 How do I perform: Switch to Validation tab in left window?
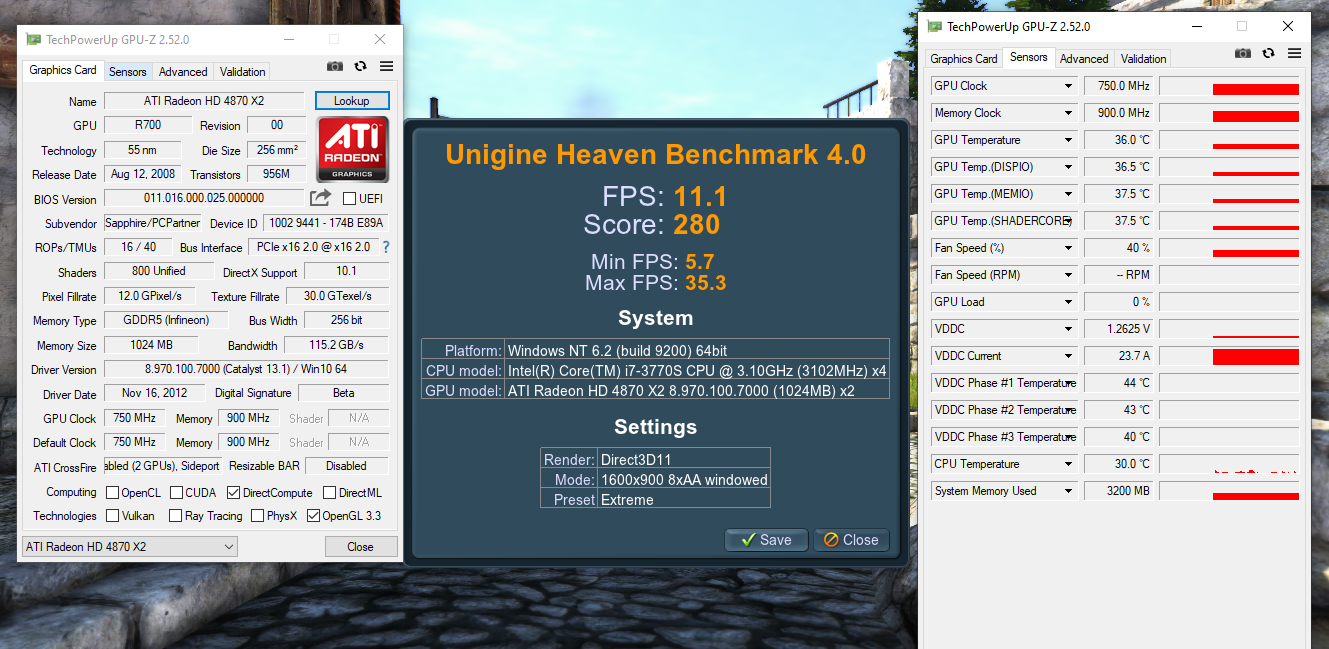click(243, 72)
